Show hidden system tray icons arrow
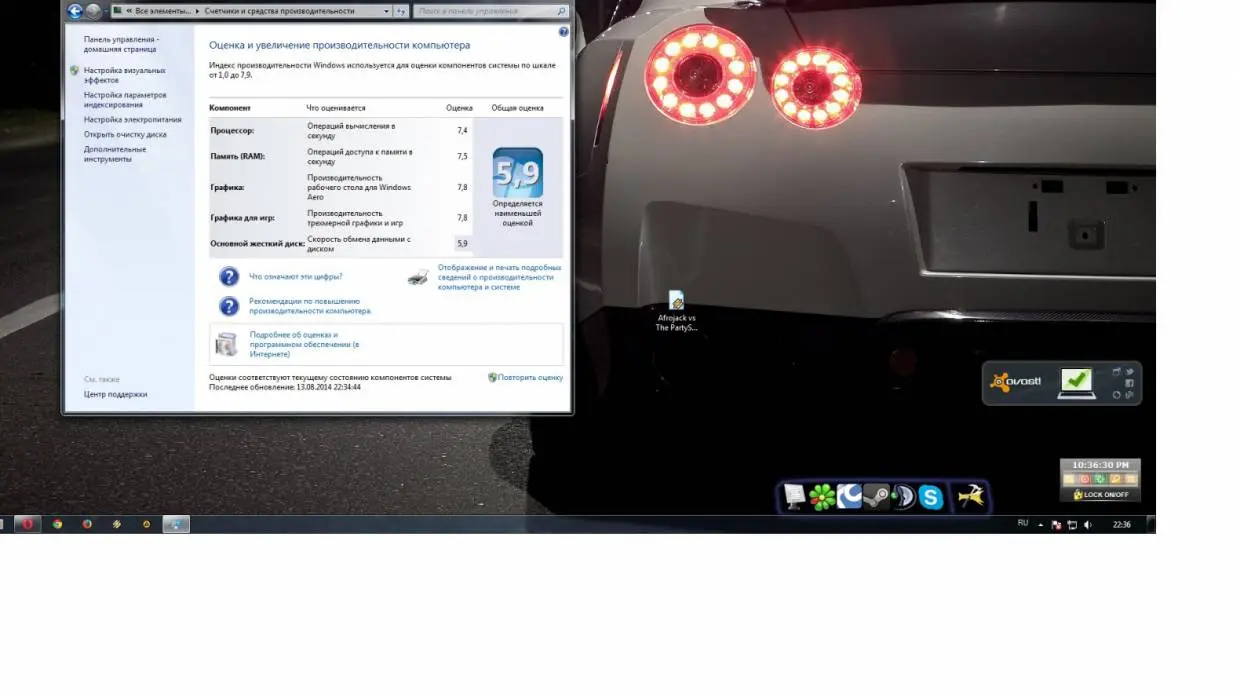The width and height of the screenshot is (1240, 698). (1040, 524)
